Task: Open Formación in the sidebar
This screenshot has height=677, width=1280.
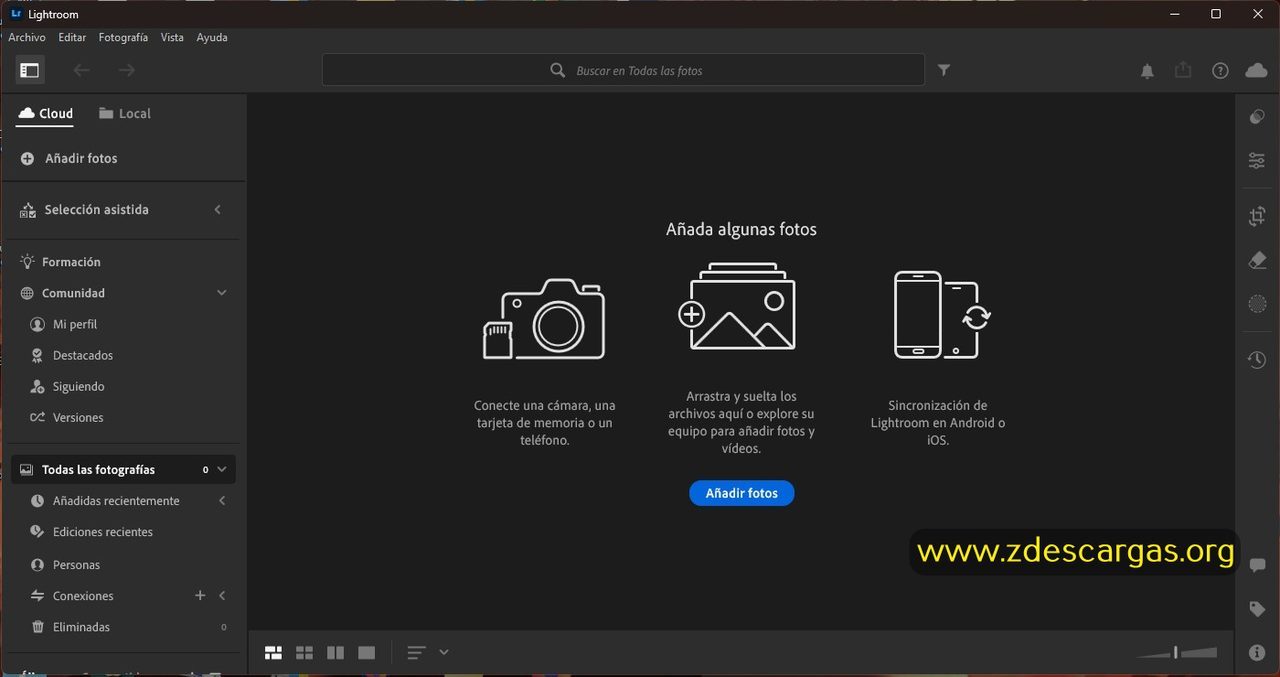Action: pyautogui.click(x=61, y=262)
